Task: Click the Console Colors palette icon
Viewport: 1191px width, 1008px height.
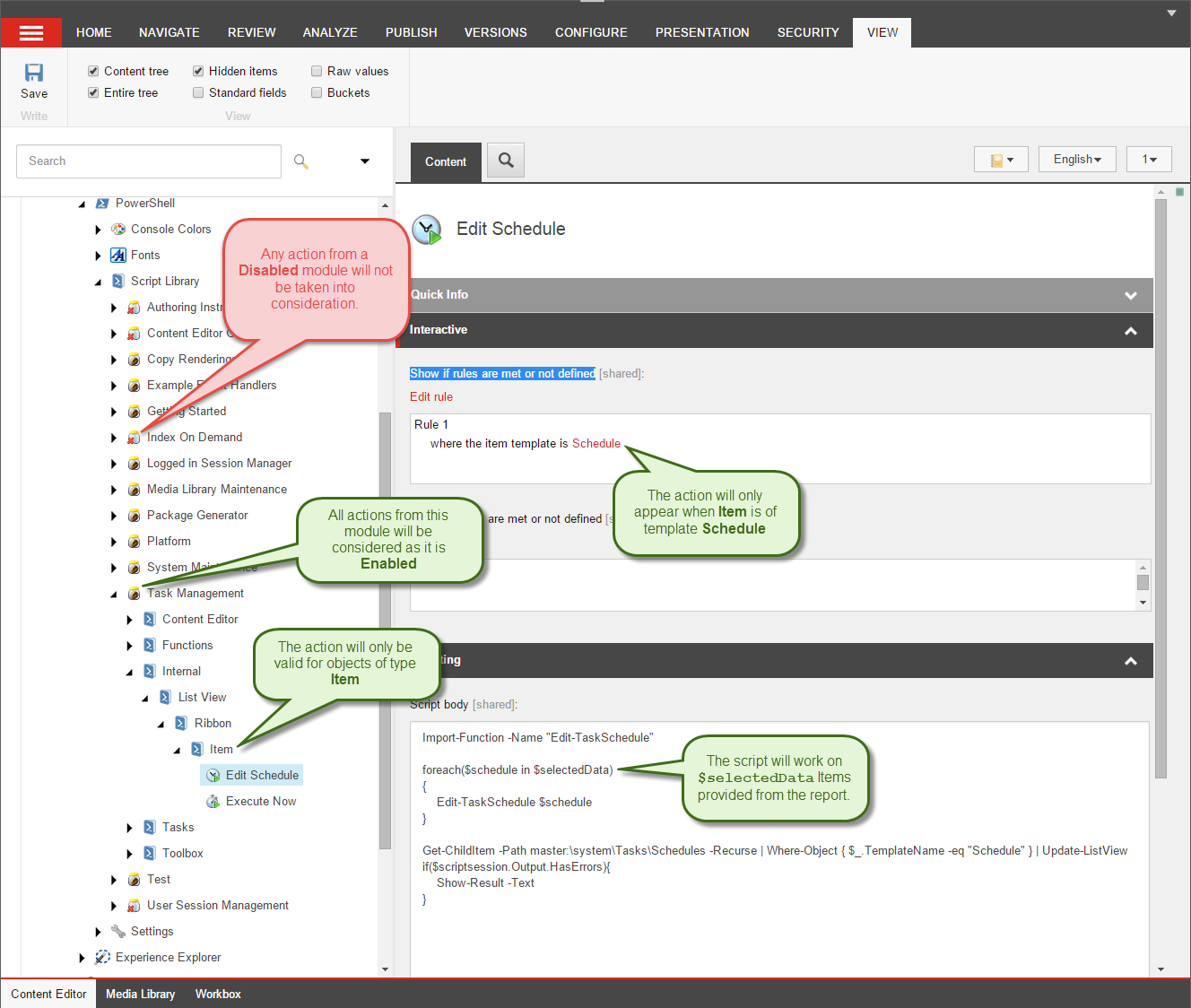Action: [x=118, y=230]
